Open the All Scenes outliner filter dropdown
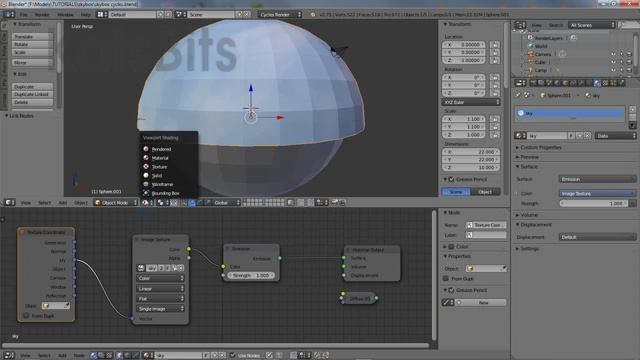Screen dimensions: 640x360 [592, 25]
